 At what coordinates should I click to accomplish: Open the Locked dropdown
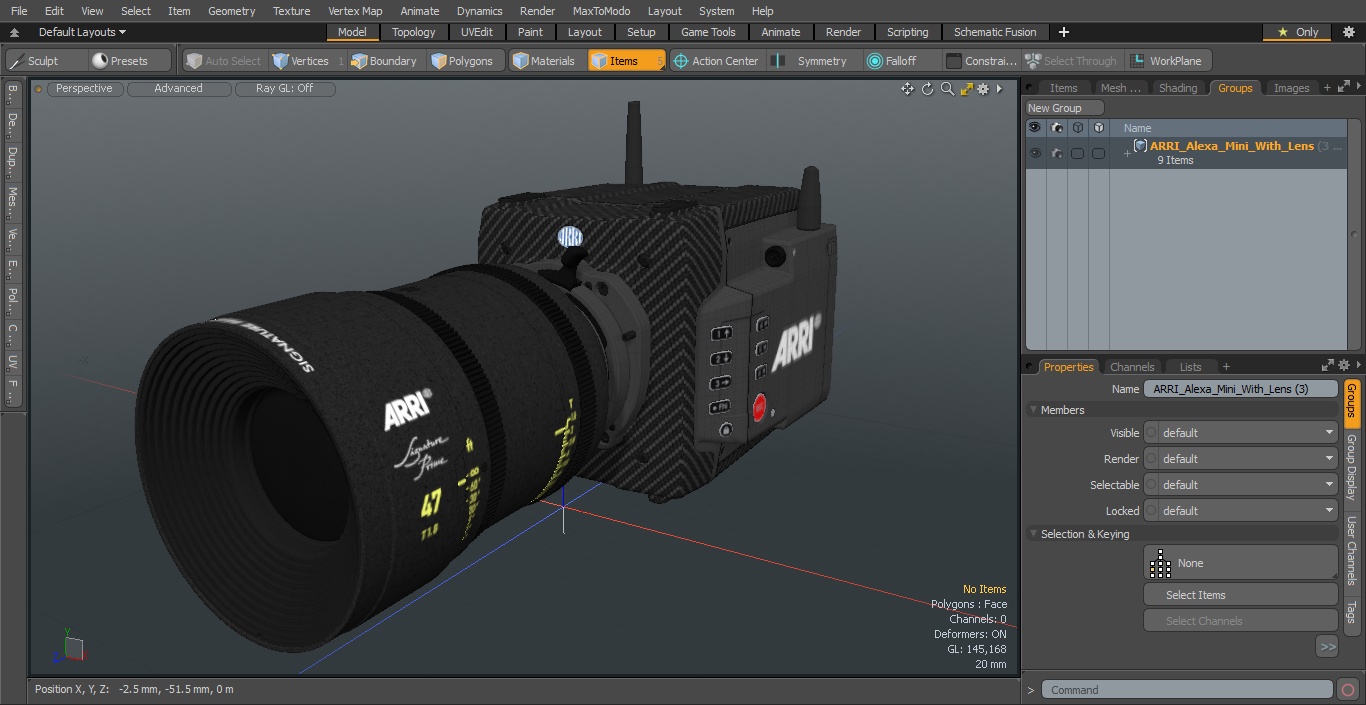pos(1241,511)
